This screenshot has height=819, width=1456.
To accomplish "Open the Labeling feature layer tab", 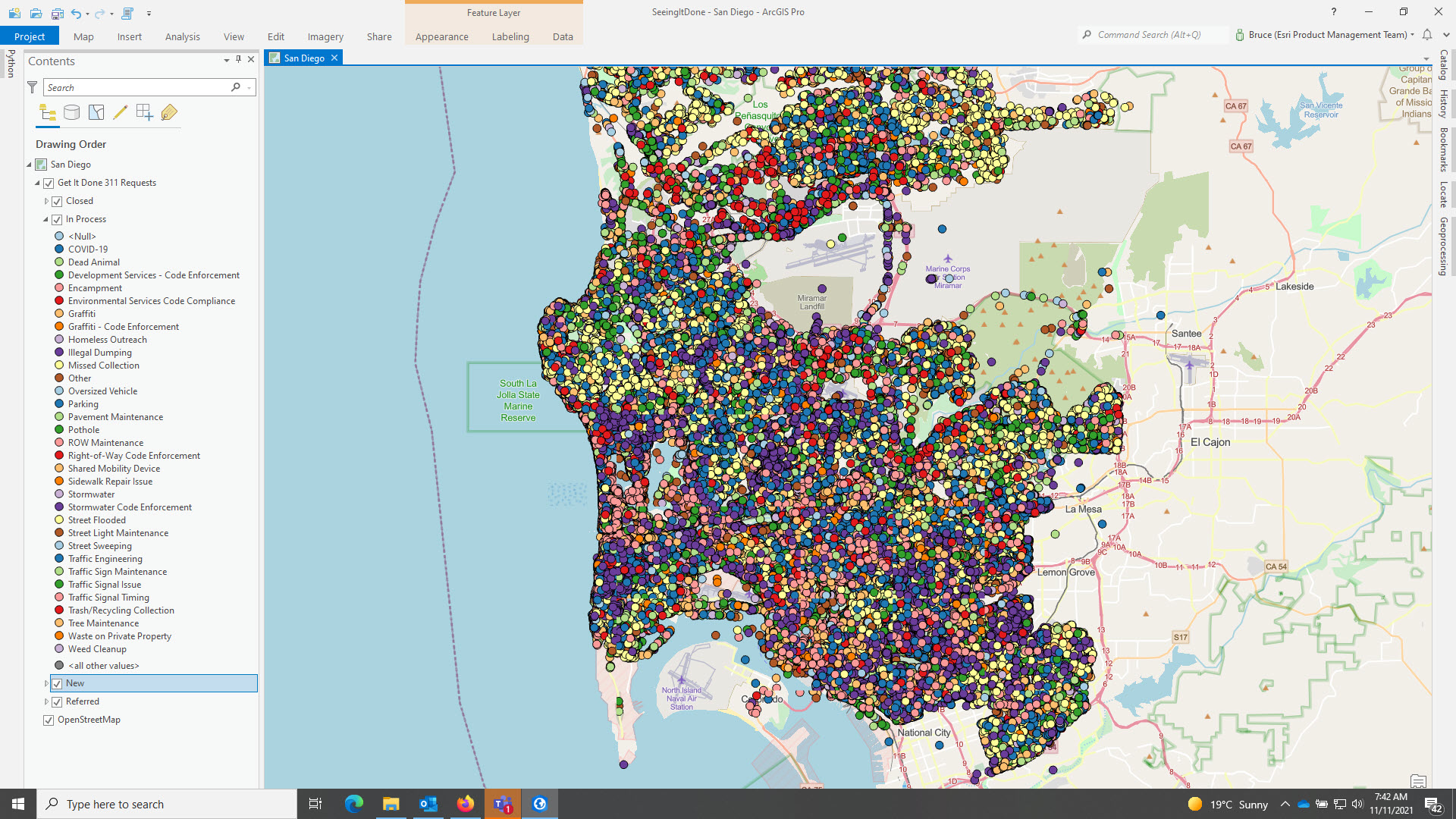I will tap(510, 36).
